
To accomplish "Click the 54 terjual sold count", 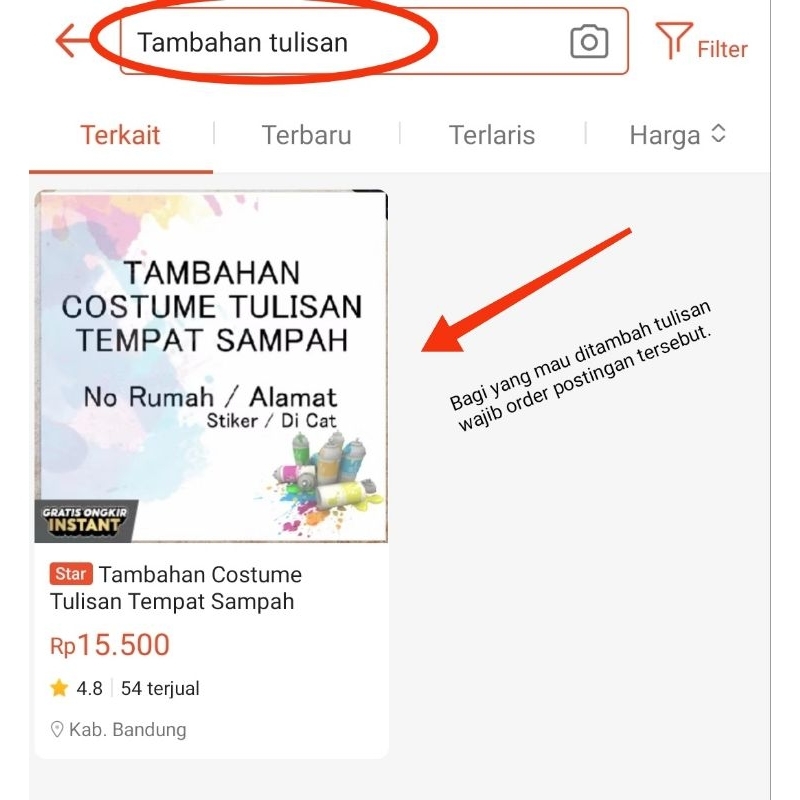I will (x=160, y=688).
